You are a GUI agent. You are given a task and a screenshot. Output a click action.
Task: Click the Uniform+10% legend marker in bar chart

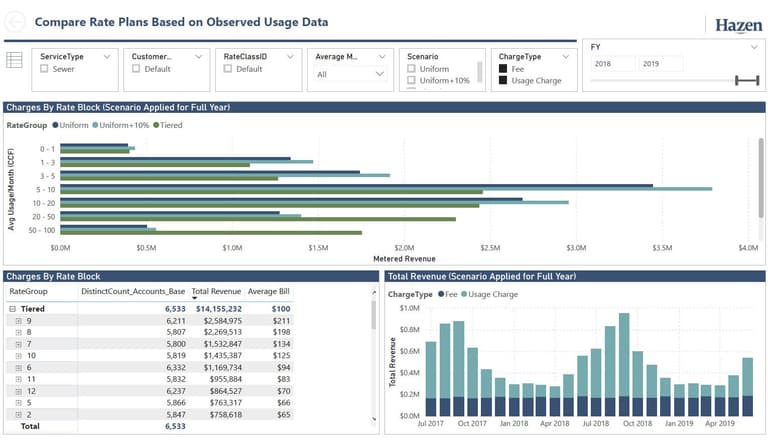96,126
